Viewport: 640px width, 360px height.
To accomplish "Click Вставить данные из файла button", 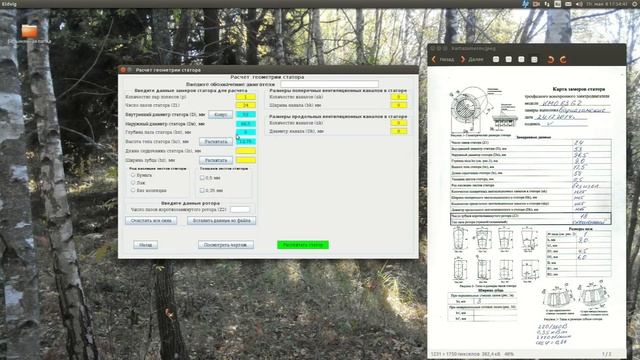I will (222, 221).
